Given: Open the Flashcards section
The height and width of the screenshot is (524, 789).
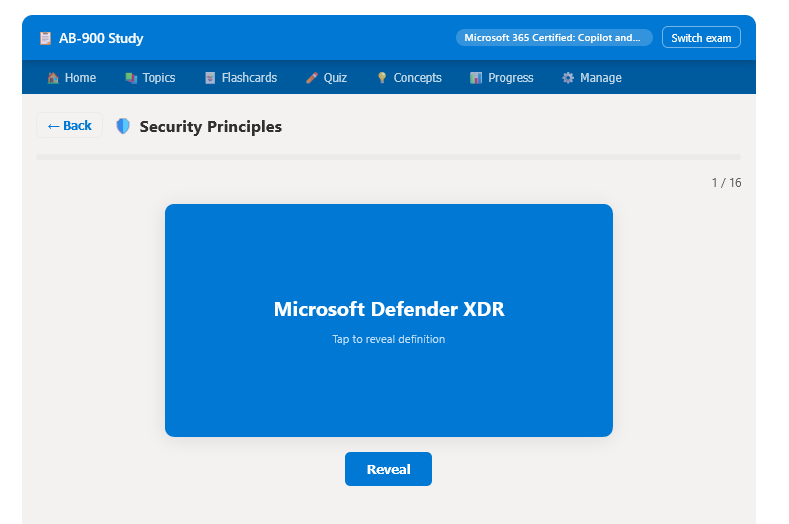Looking at the screenshot, I should tap(242, 78).
